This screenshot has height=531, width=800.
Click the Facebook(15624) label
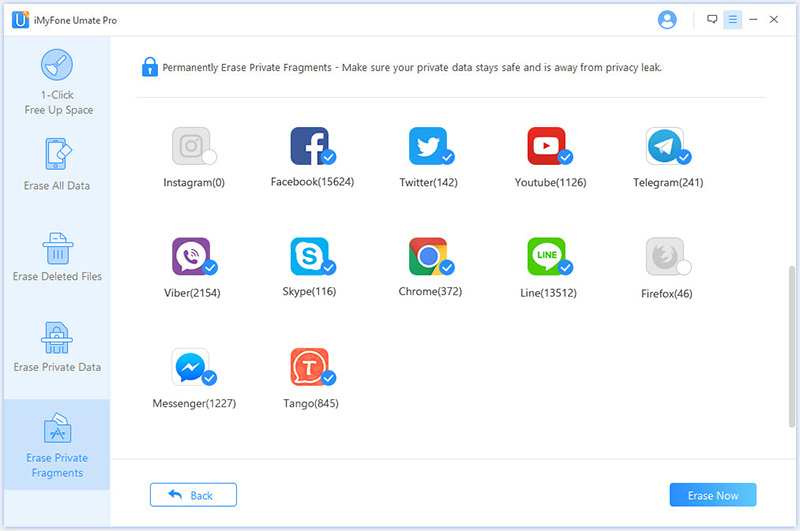312,182
